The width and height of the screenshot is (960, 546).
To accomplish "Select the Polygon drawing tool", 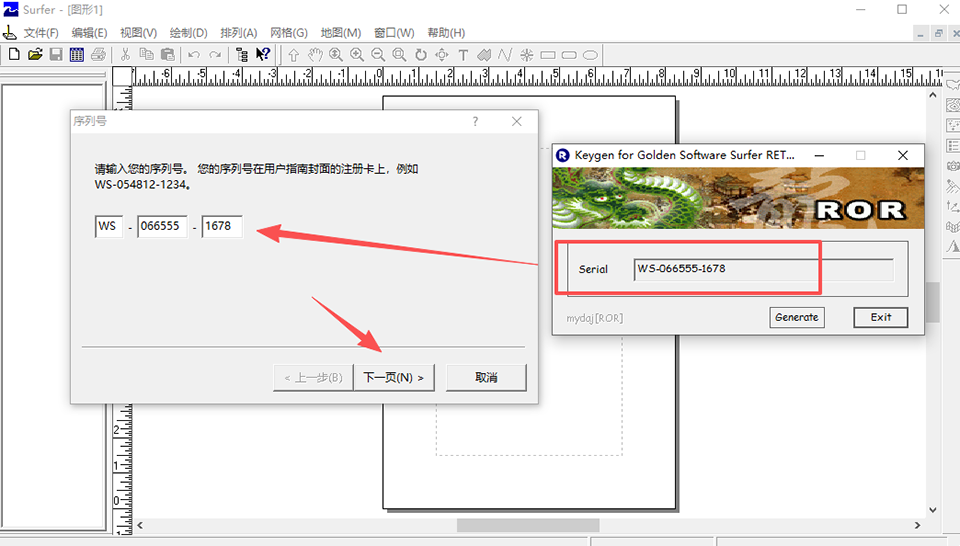I will pos(484,55).
